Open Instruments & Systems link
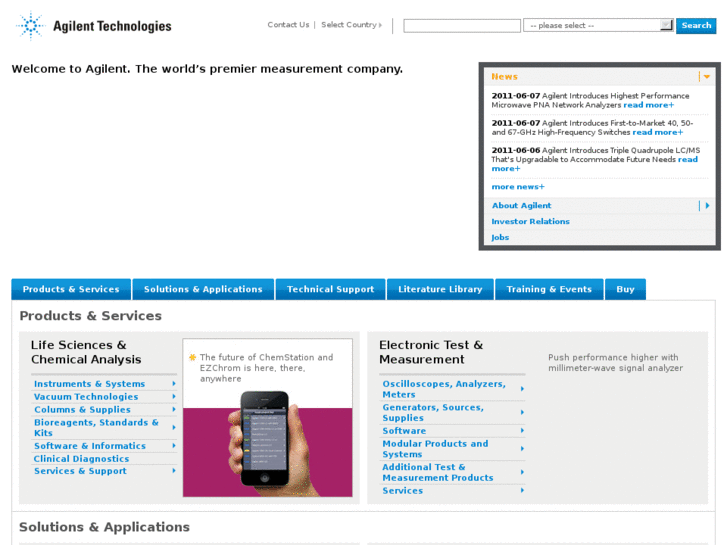This screenshot has width=727, height=545. coord(89,384)
